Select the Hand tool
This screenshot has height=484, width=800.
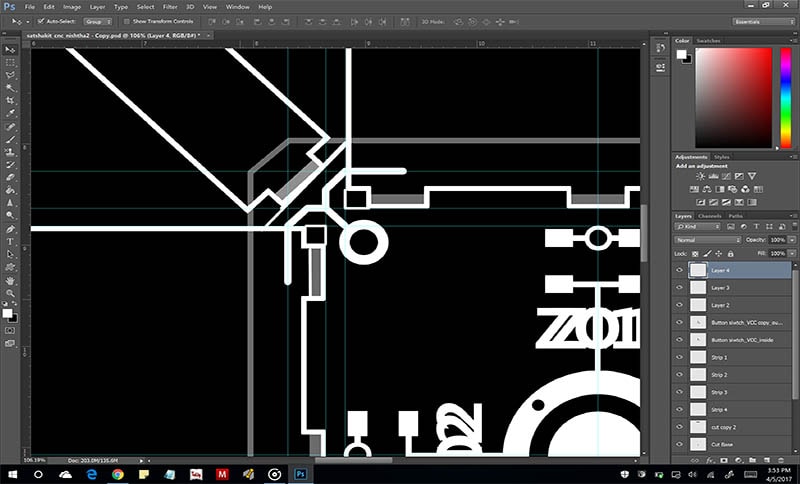(x=10, y=281)
